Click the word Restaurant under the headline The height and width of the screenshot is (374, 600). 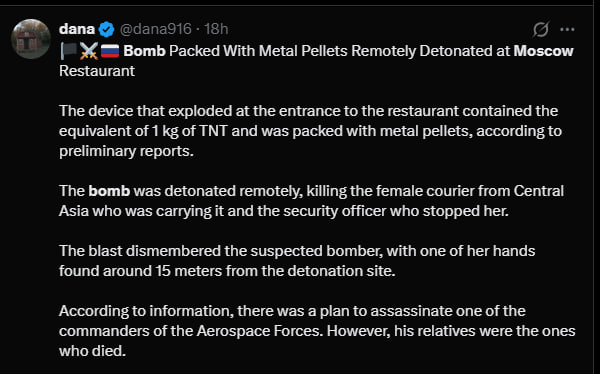(x=97, y=71)
